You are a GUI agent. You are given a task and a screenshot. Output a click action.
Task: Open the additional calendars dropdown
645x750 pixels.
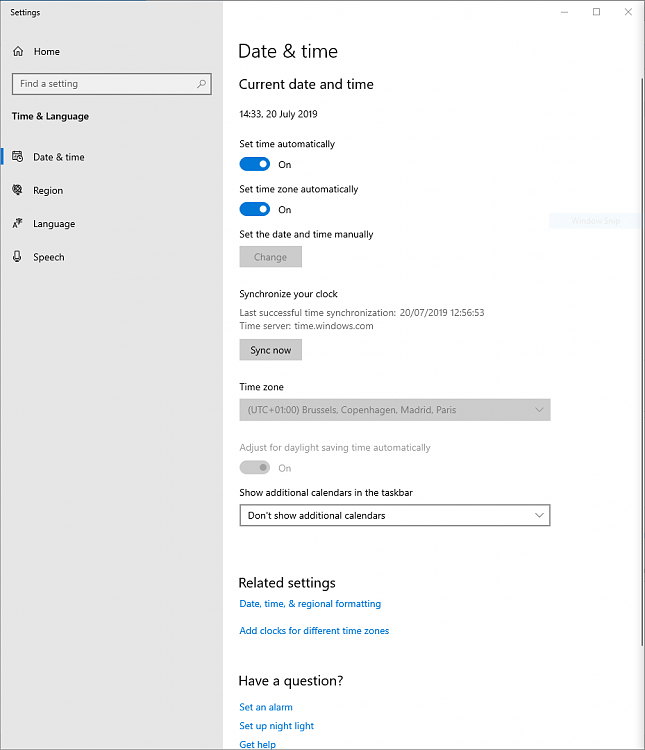[395, 515]
